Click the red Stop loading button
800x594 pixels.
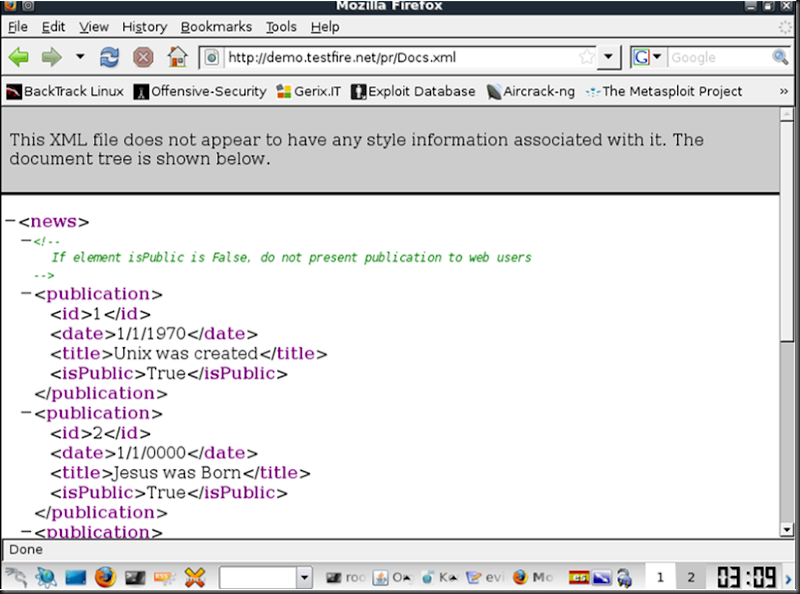click(x=143, y=57)
